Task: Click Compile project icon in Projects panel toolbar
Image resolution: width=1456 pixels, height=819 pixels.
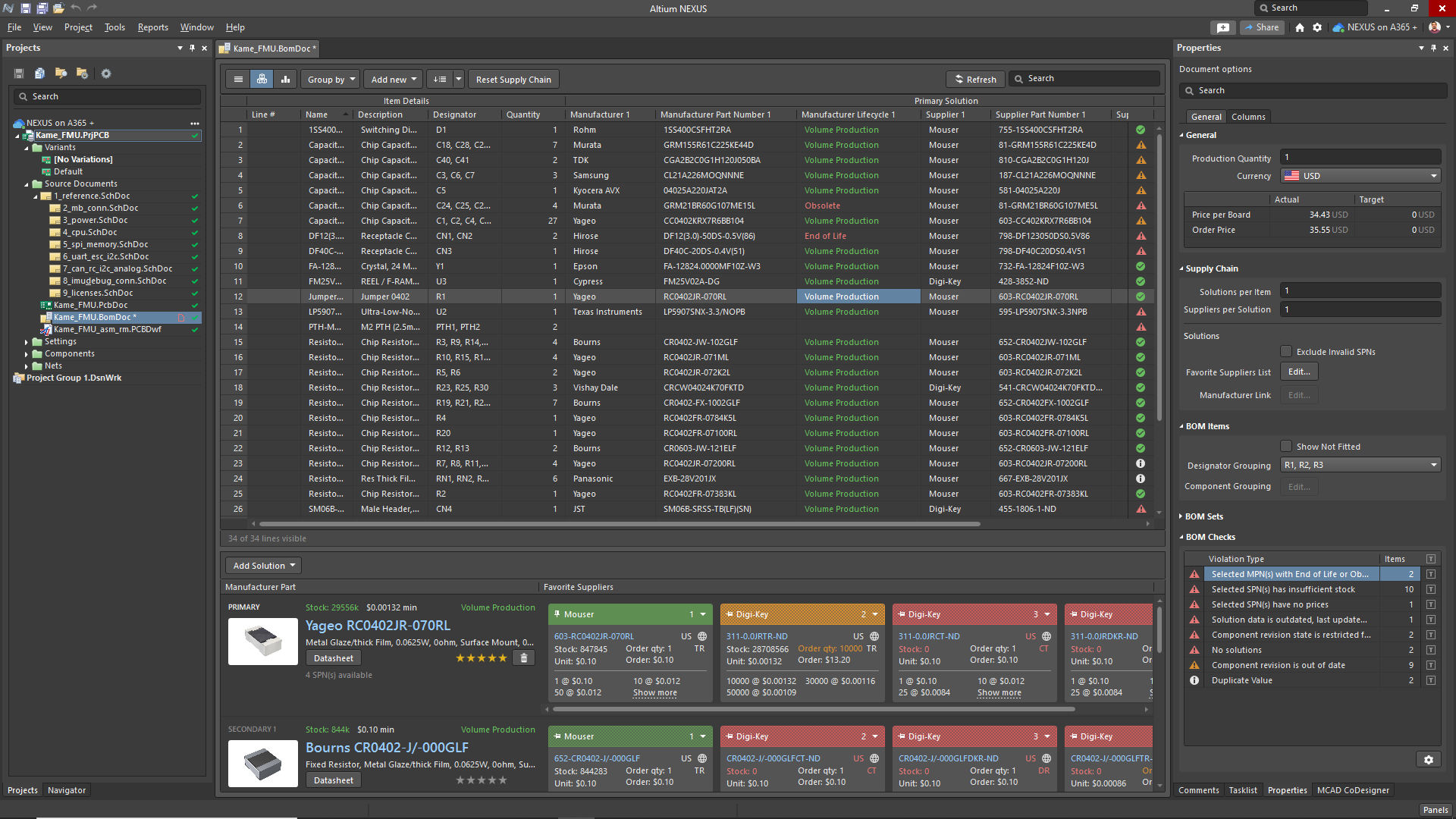Action: point(39,74)
